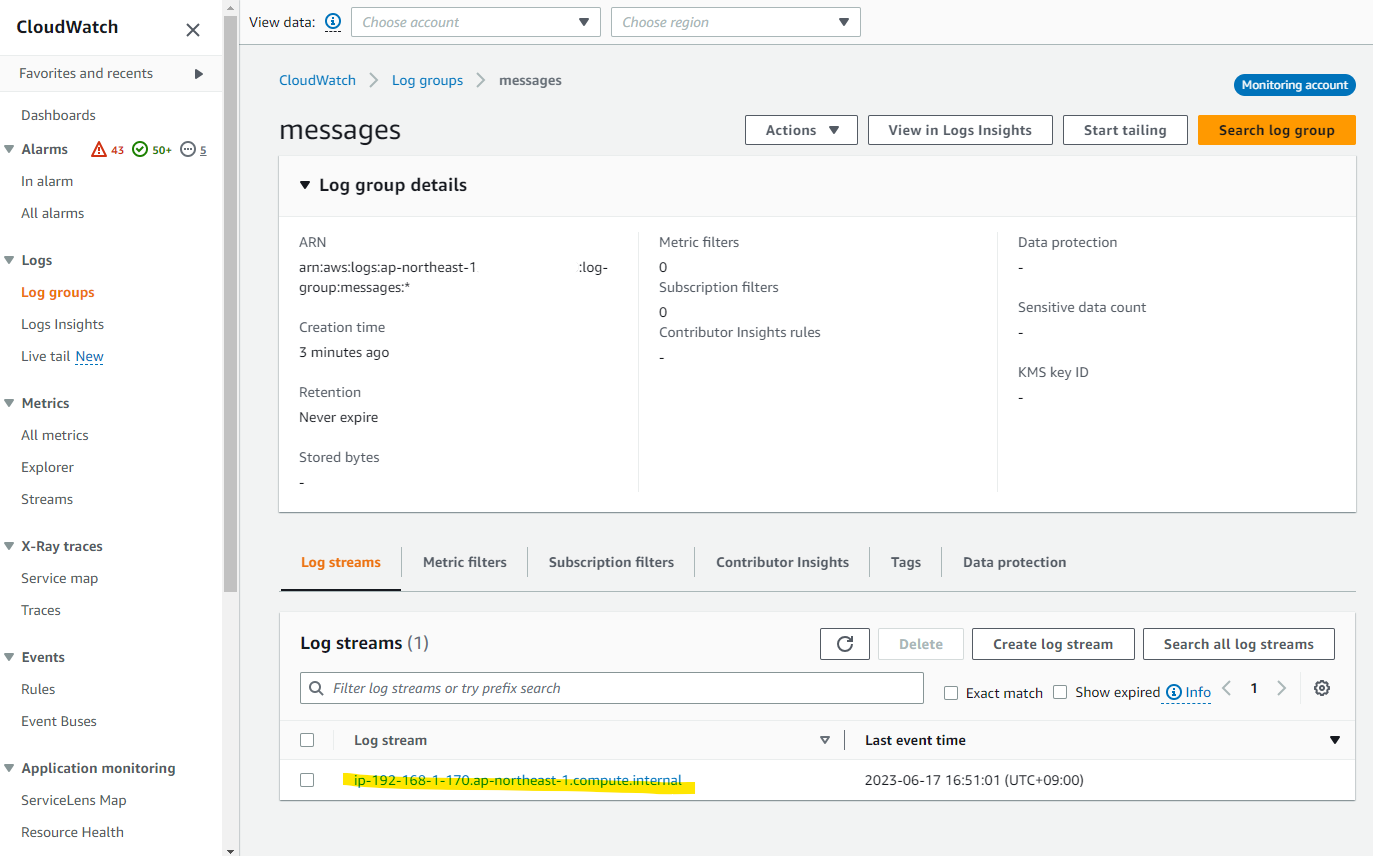Sort by Last event time arrow
The height and width of the screenshot is (856, 1373).
point(1334,740)
